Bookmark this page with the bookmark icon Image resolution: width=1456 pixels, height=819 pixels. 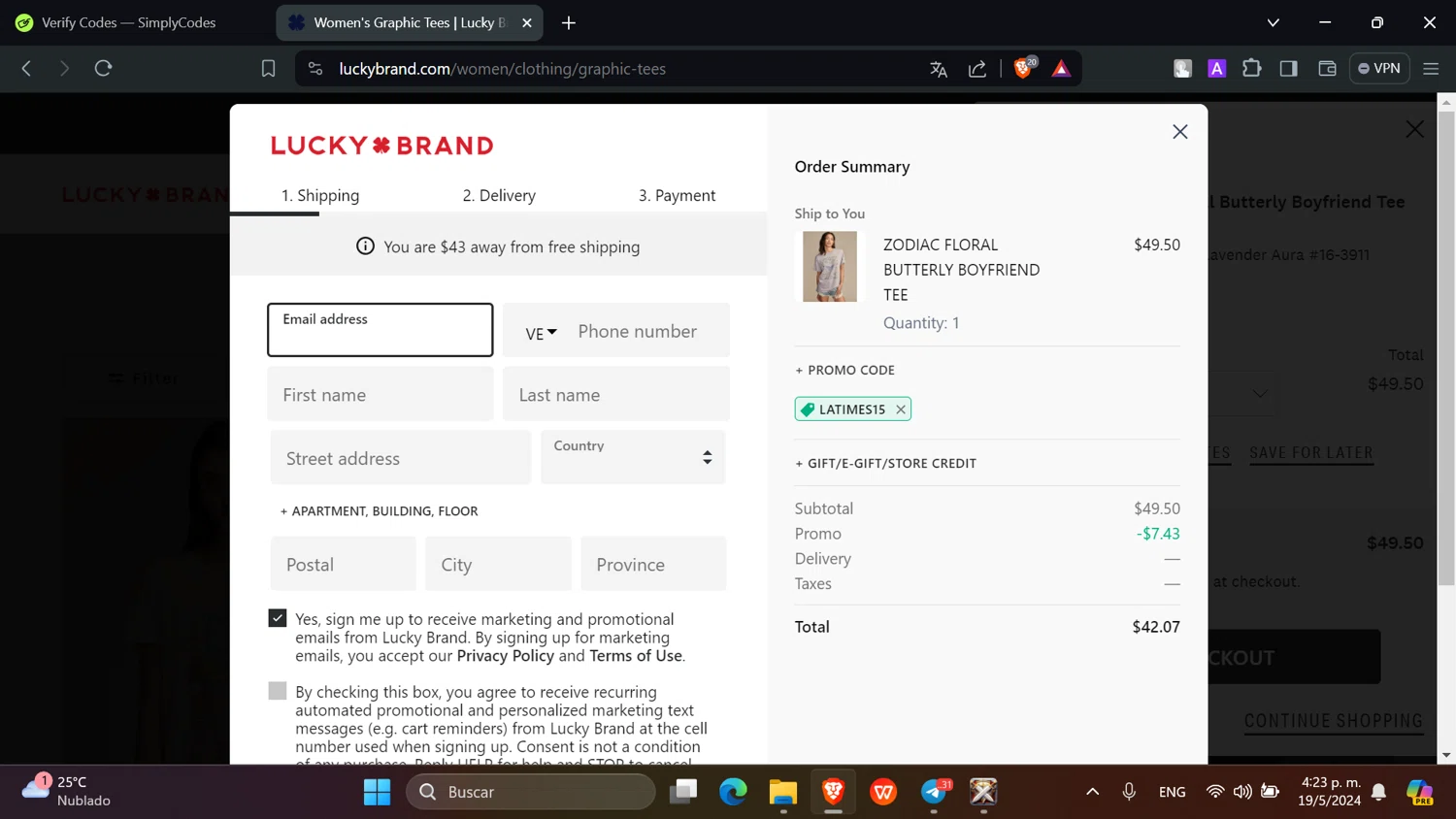click(268, 69)
